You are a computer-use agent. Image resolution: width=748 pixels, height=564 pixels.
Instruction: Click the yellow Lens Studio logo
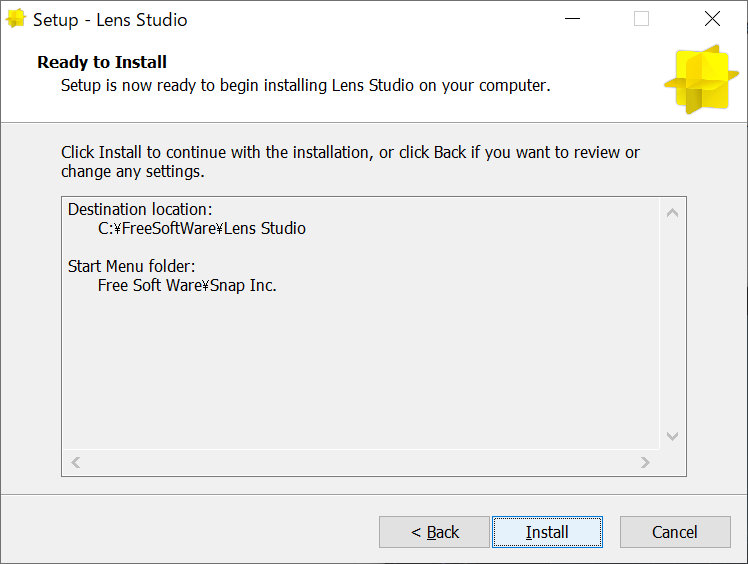point(701,79)
